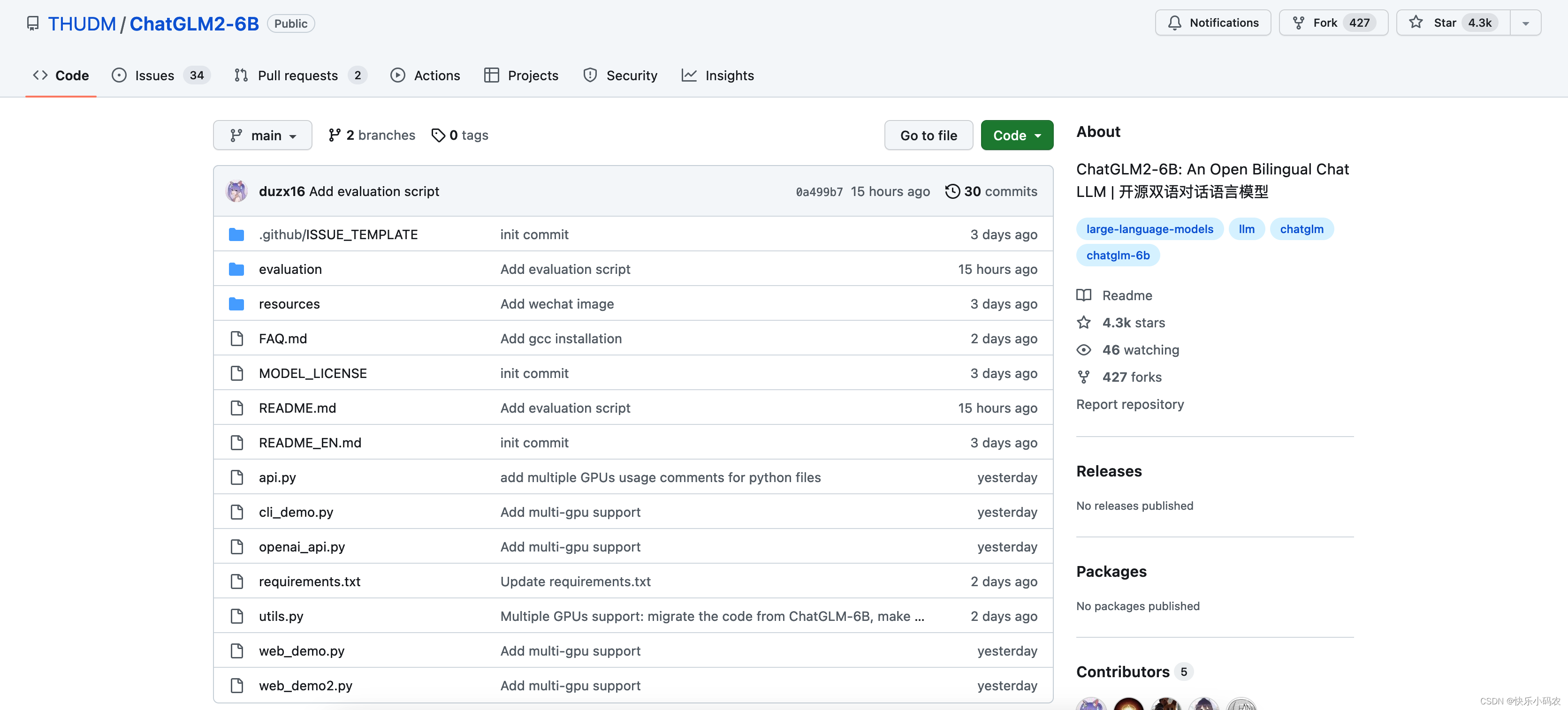Open the Releases section heading
Screen dimensions: 1568x710
pos(1108,471)
